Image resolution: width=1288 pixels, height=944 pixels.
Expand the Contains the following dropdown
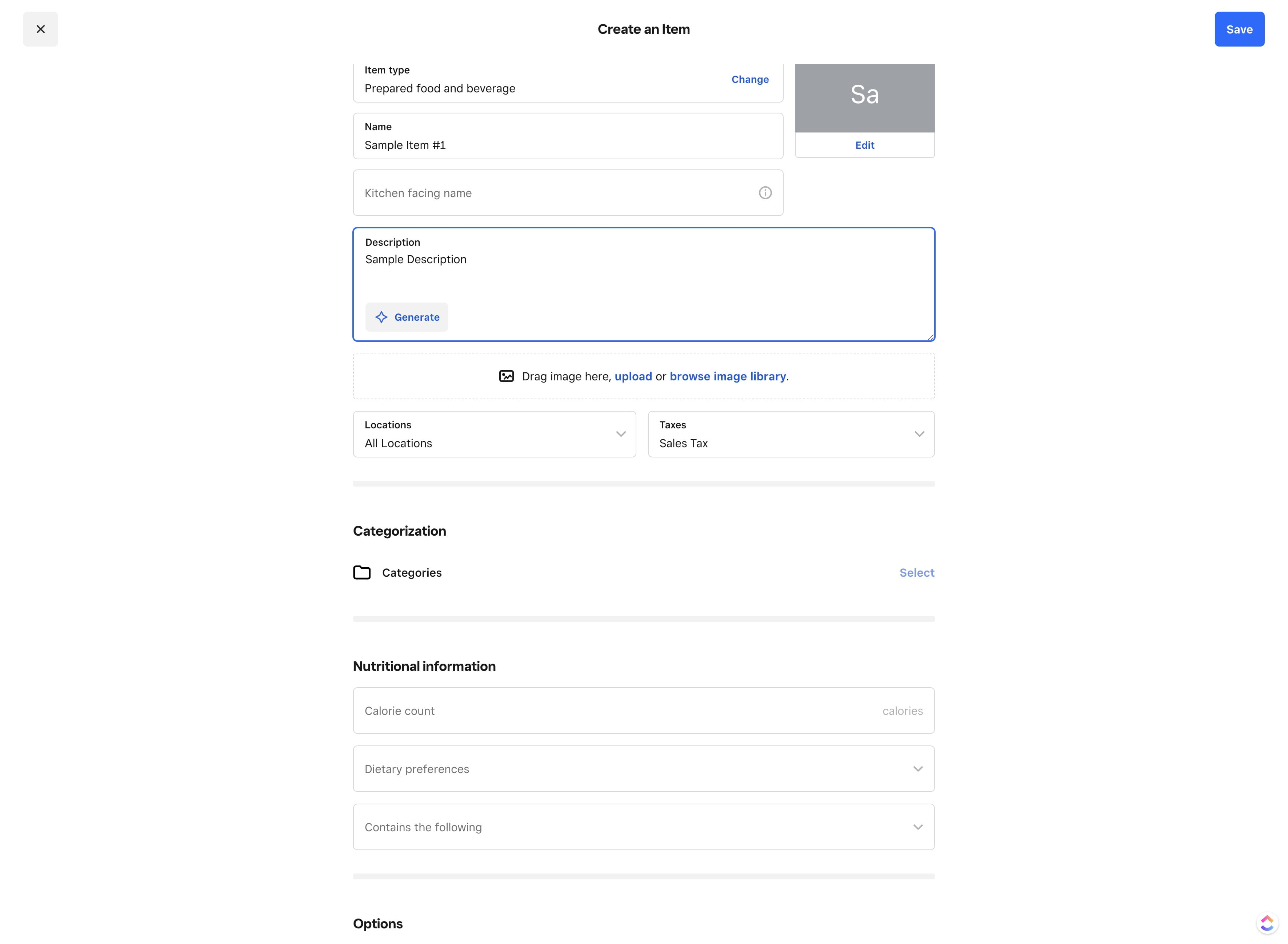tap(643, 827)
